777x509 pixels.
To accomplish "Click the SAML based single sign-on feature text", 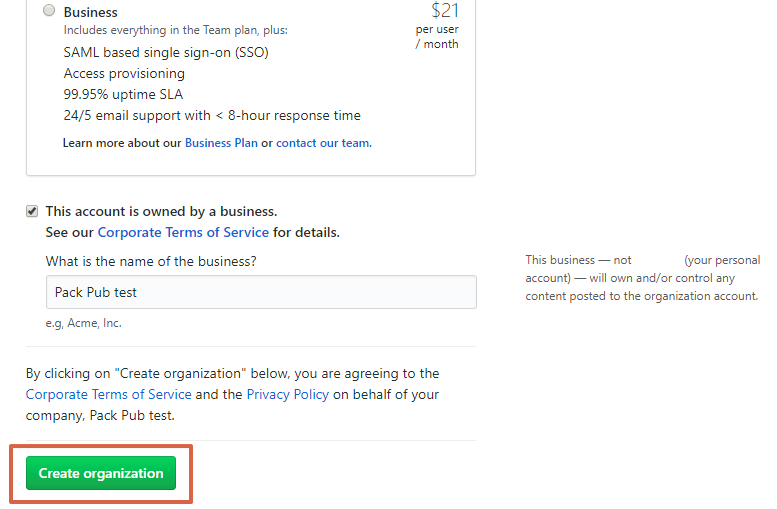I will [x=166, y=53].
